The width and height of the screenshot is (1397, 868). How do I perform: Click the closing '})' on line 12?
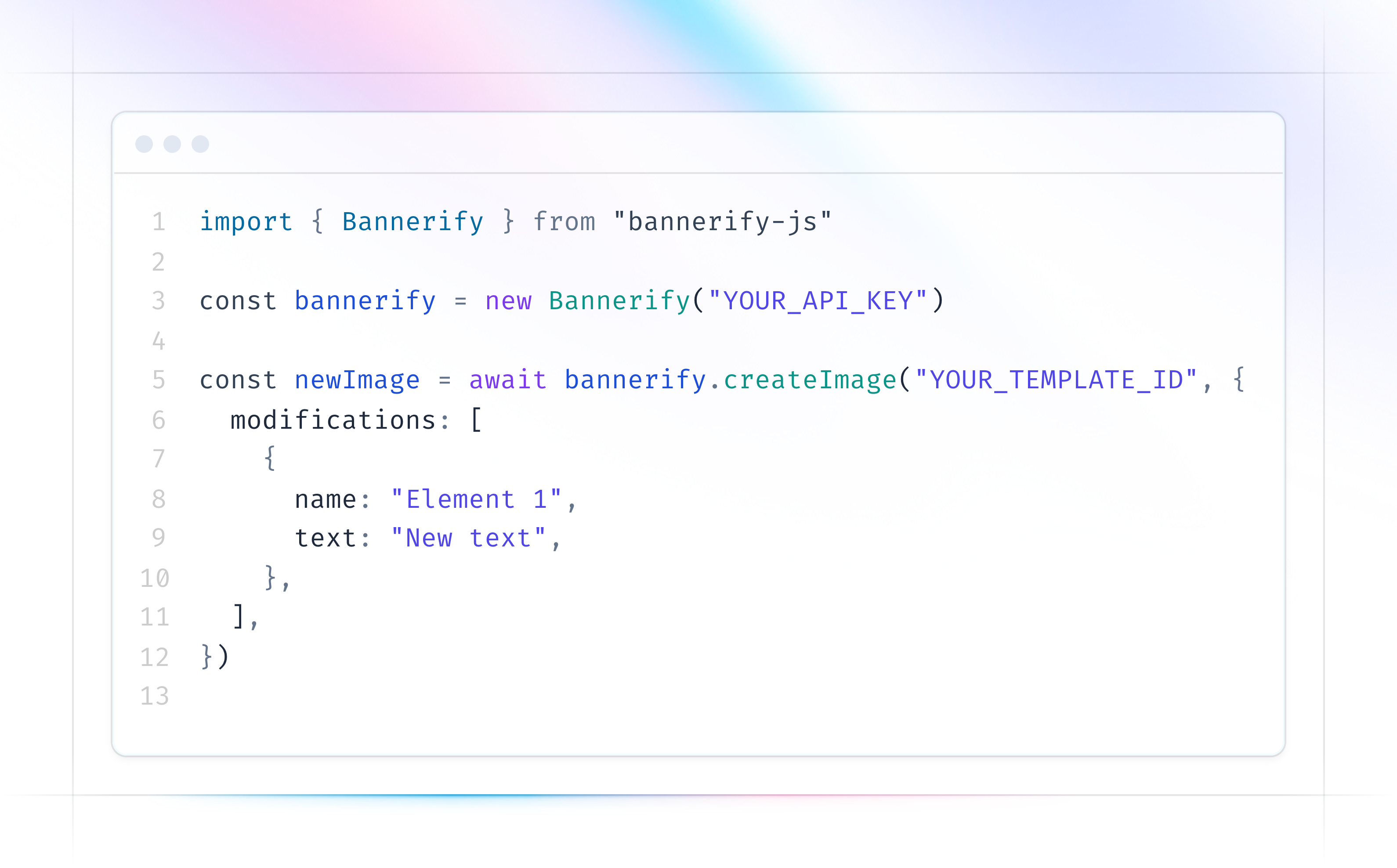[215, 657]
